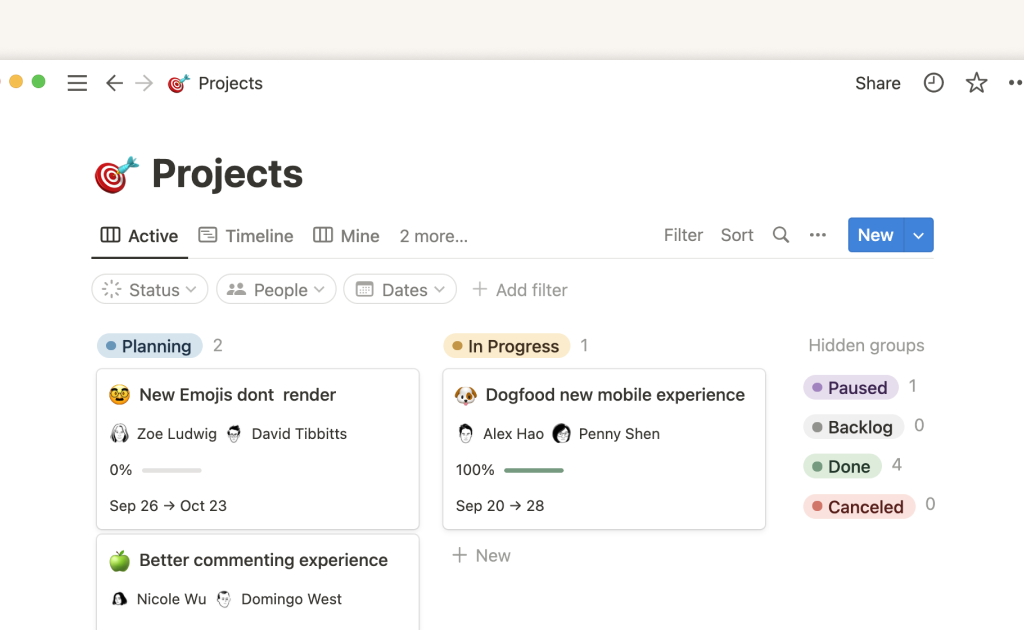Expand the Dates filter dropdown
1024x630 pixels.
pos(400,290)
